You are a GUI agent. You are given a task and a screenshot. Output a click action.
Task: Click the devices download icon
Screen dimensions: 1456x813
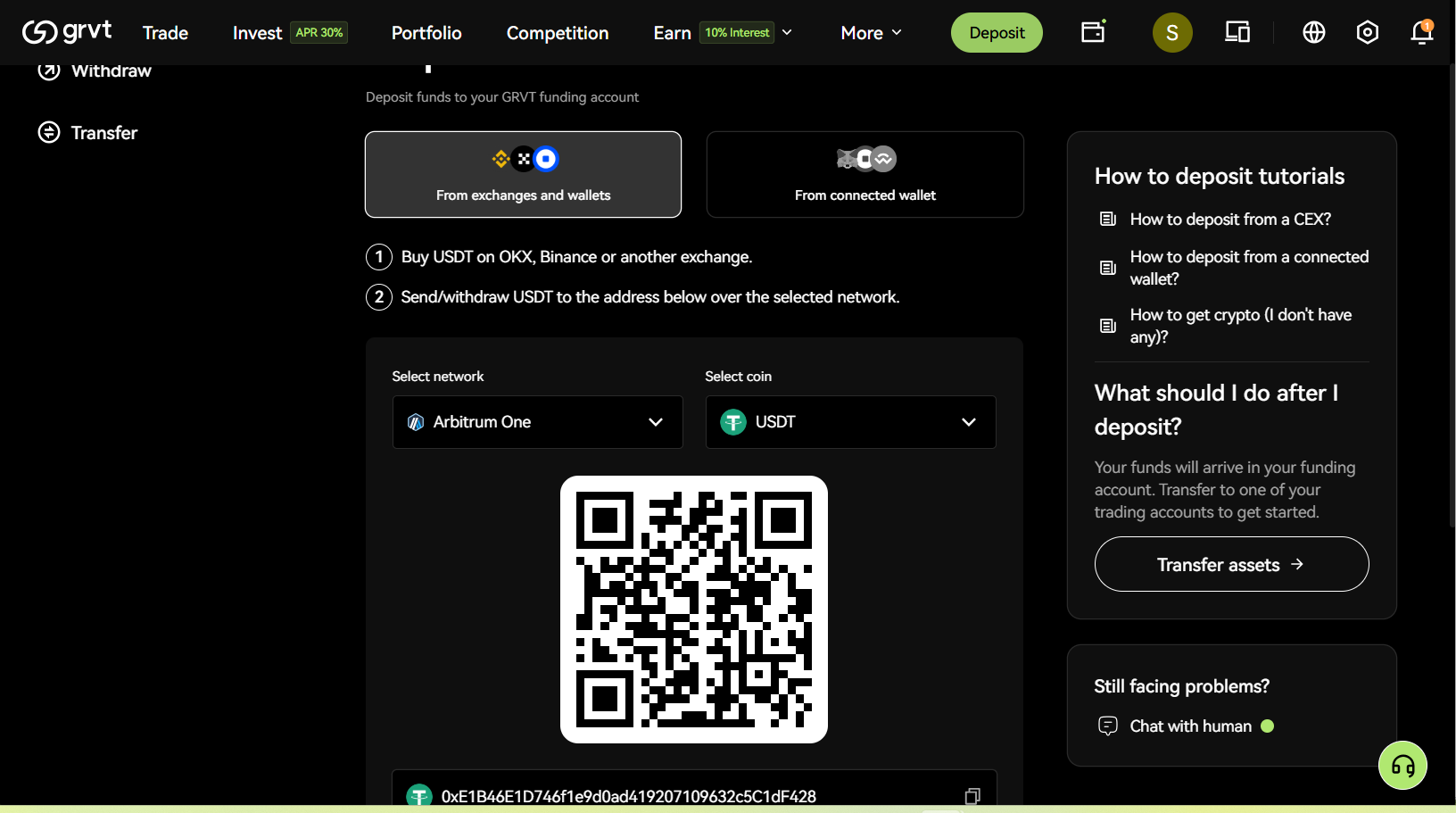point(1237,33)
